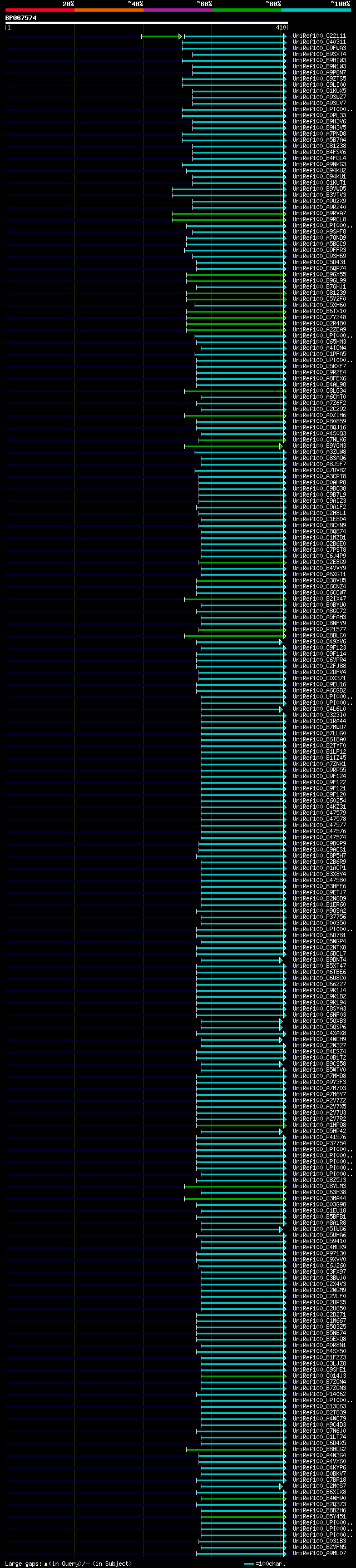This screenshot has width=356, height=1568.
Task: Click the label UniRef100_Q4KYP6
Action: click(319, 1467)
